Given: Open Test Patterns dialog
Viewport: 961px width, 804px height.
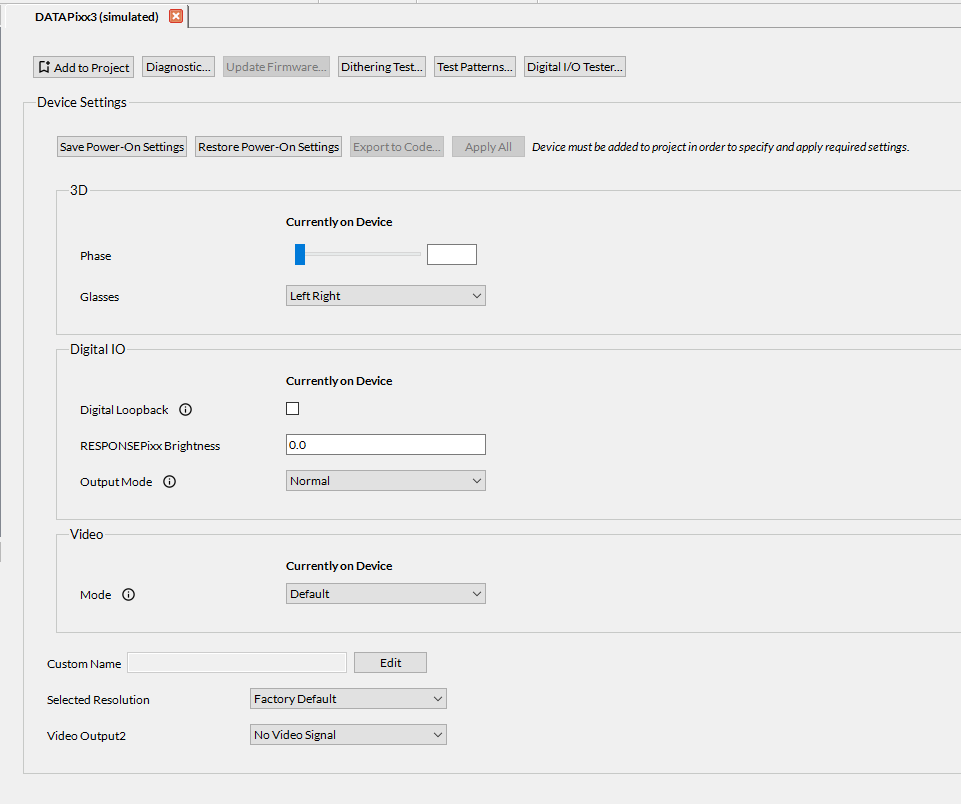Looking at the screenshot, I should (475, 67).
